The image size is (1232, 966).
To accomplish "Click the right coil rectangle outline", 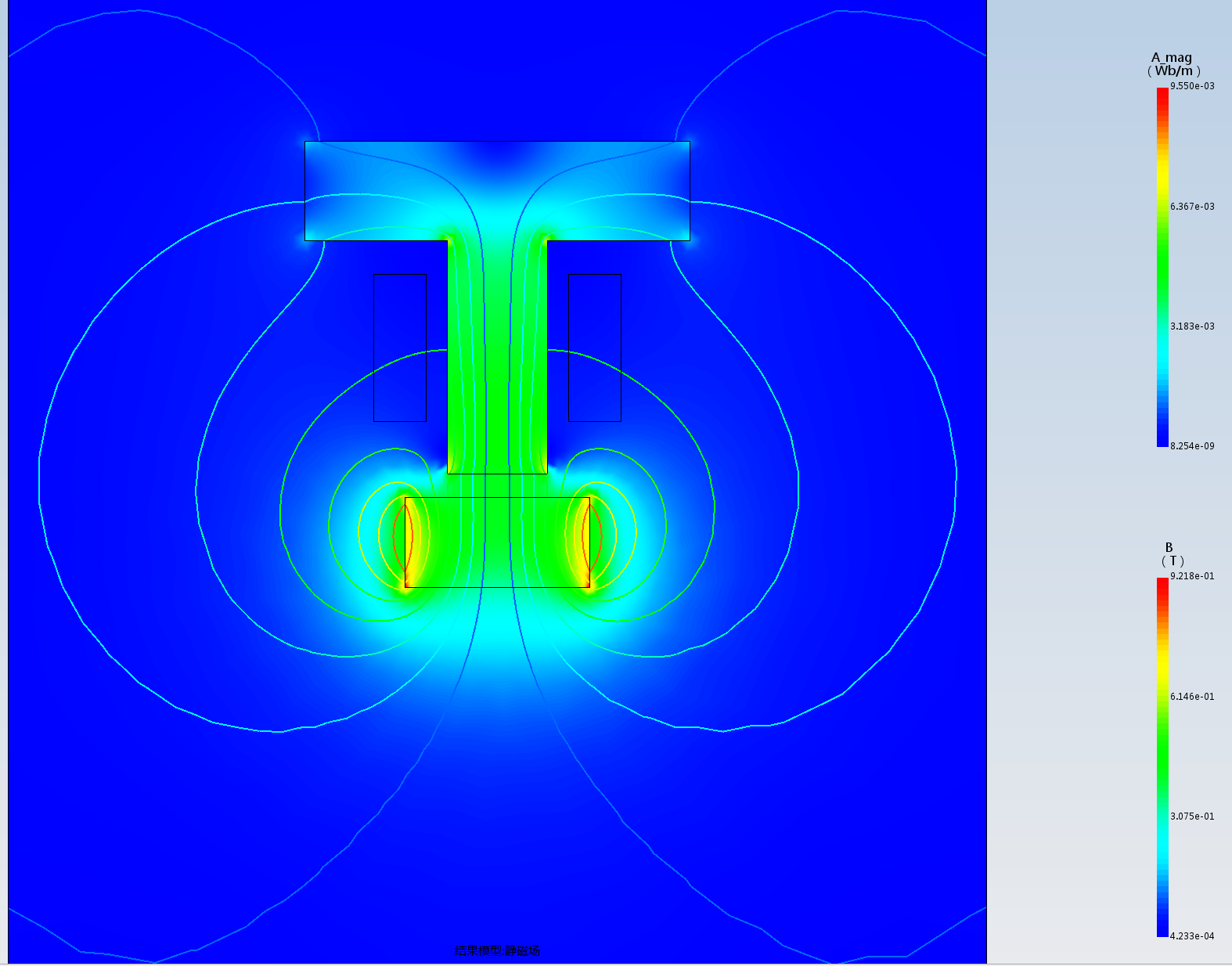I will pyautogui.click(x=595, y=348).
